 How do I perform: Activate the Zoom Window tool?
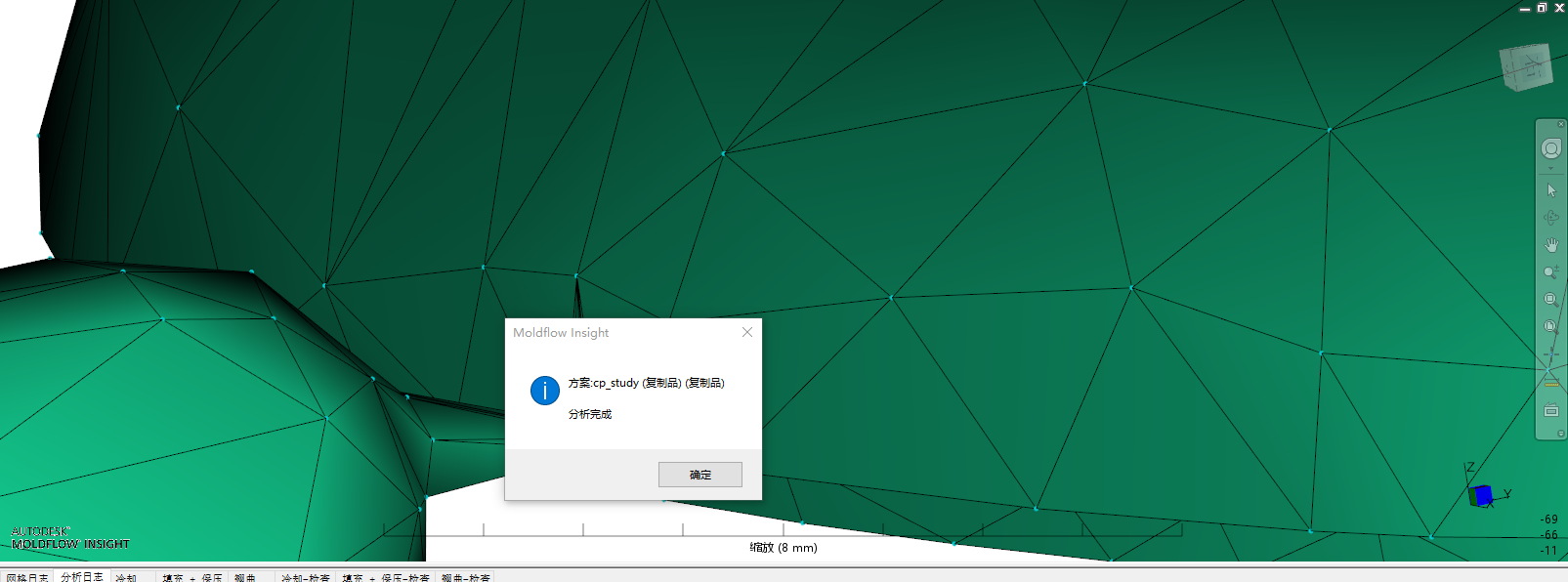[1550, 300]
